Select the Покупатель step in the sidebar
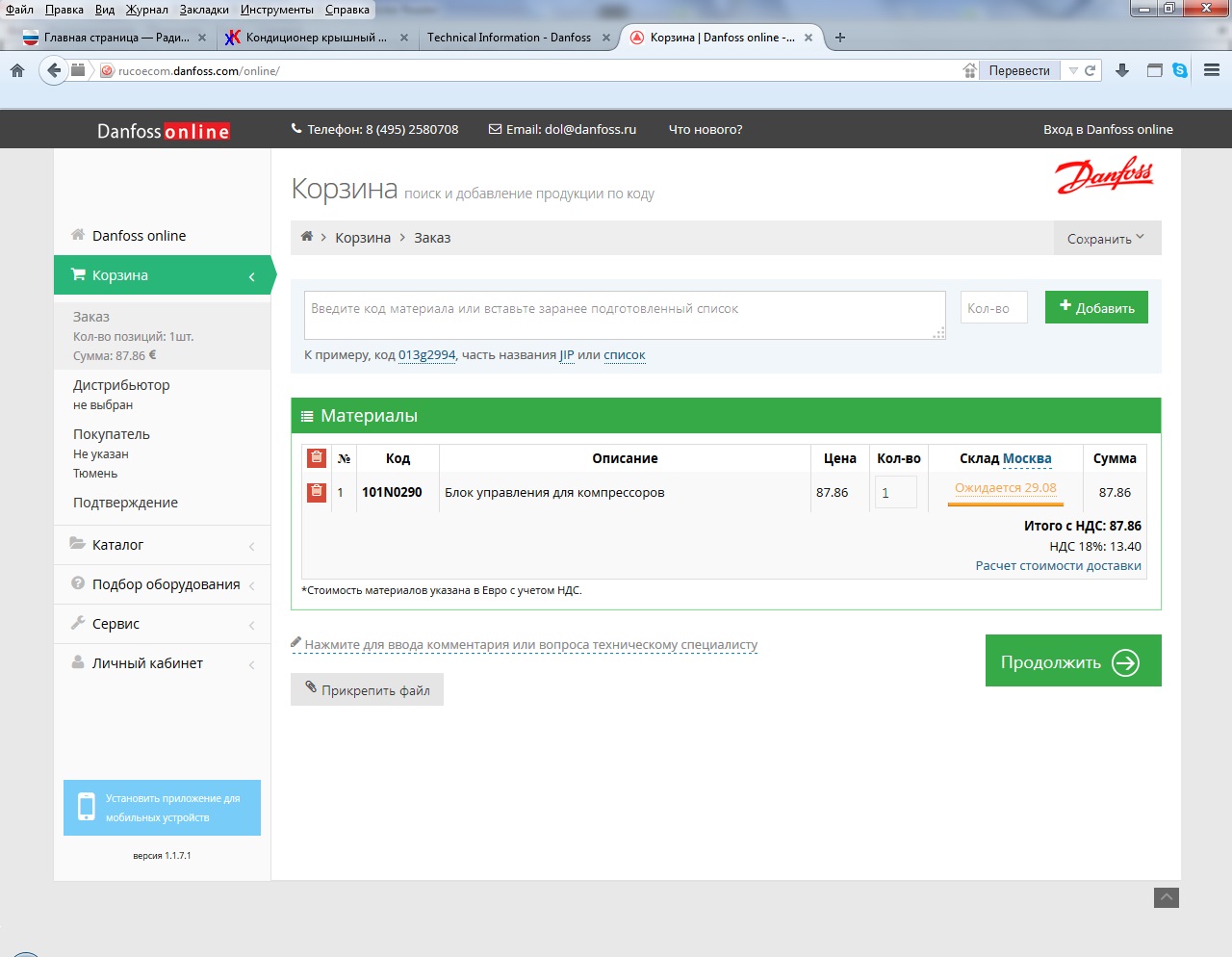Viewport: 1232px width, 957px height. [x=112, y=434]
